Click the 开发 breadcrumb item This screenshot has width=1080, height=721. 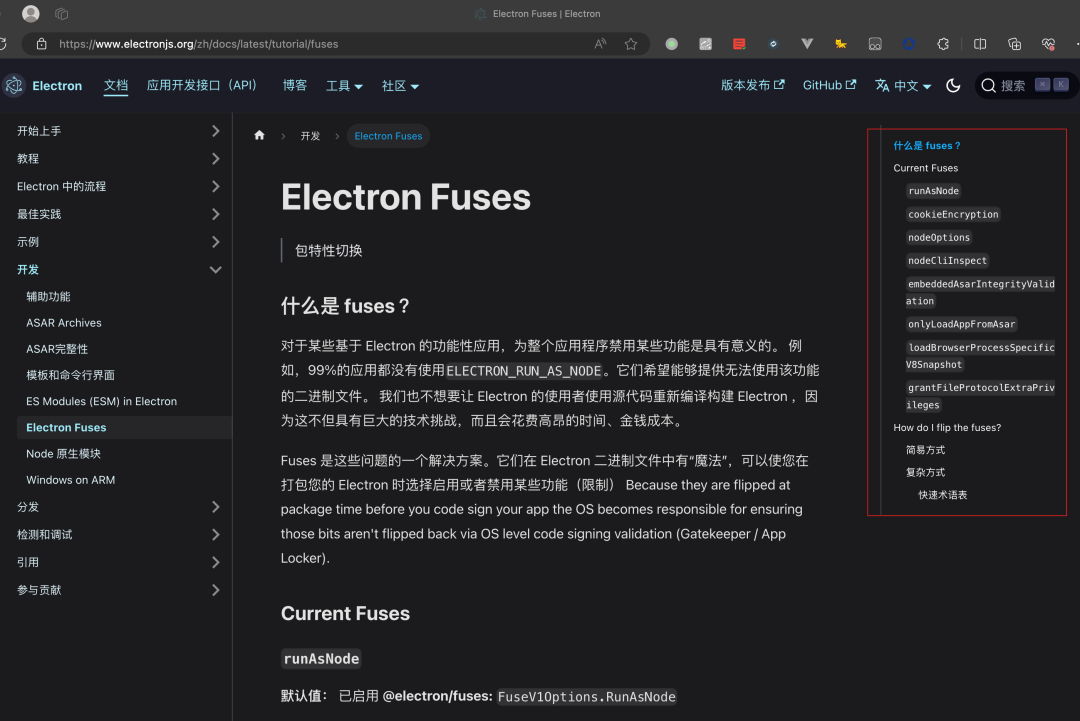click(x=310, y=136)
